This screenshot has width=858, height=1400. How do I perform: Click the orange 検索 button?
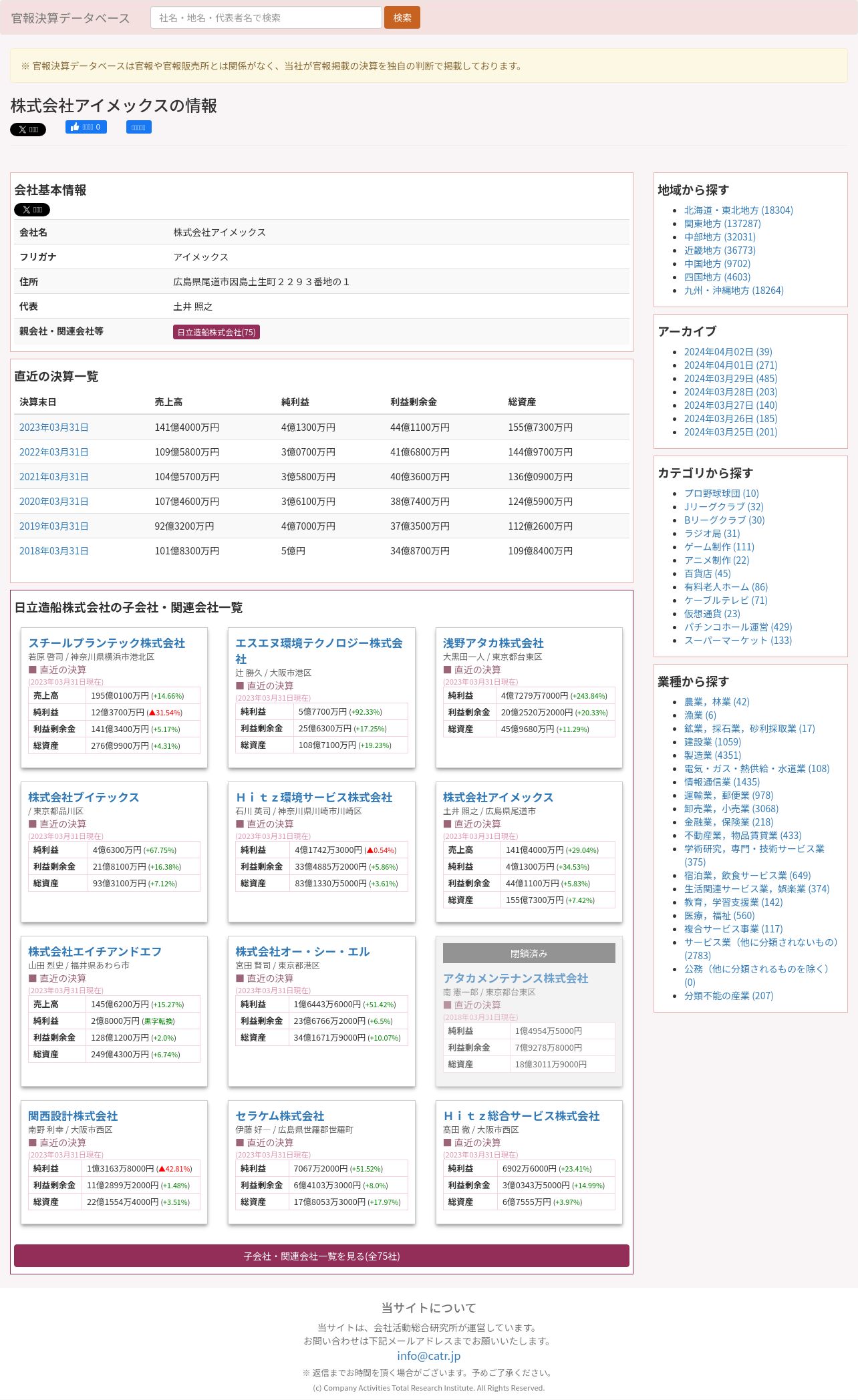point(402,17)
